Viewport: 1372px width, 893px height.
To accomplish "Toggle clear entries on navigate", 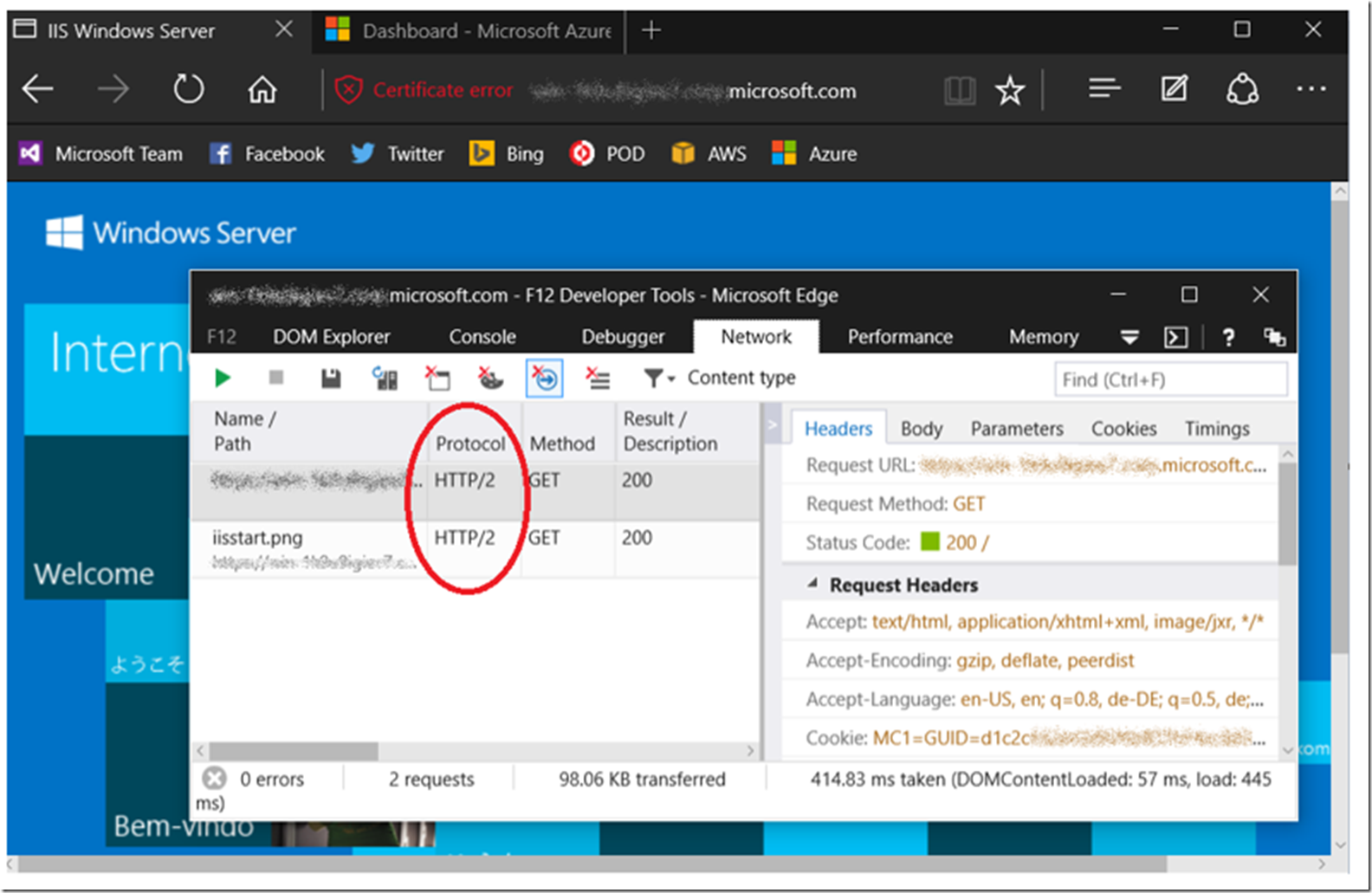I will (544, 379).
